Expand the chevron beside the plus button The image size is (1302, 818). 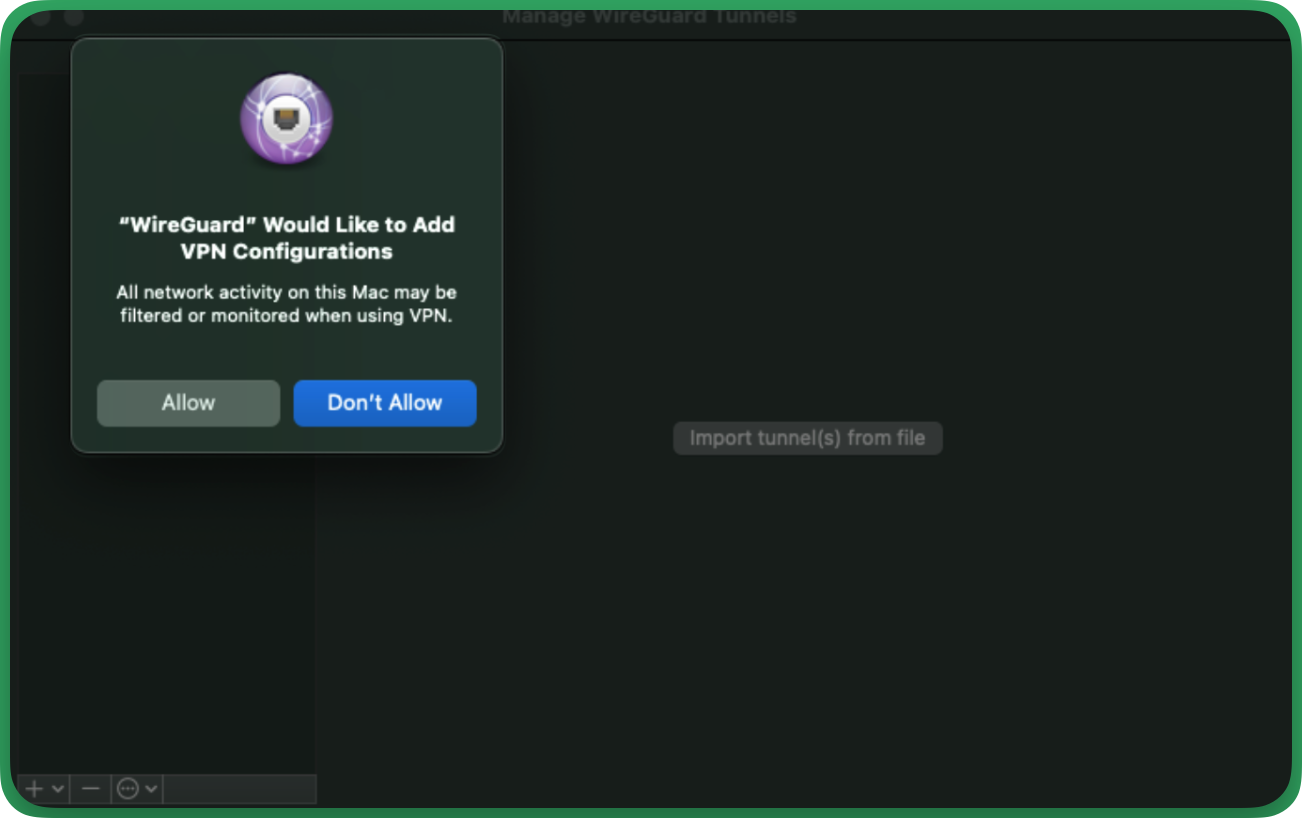(58, 789)
